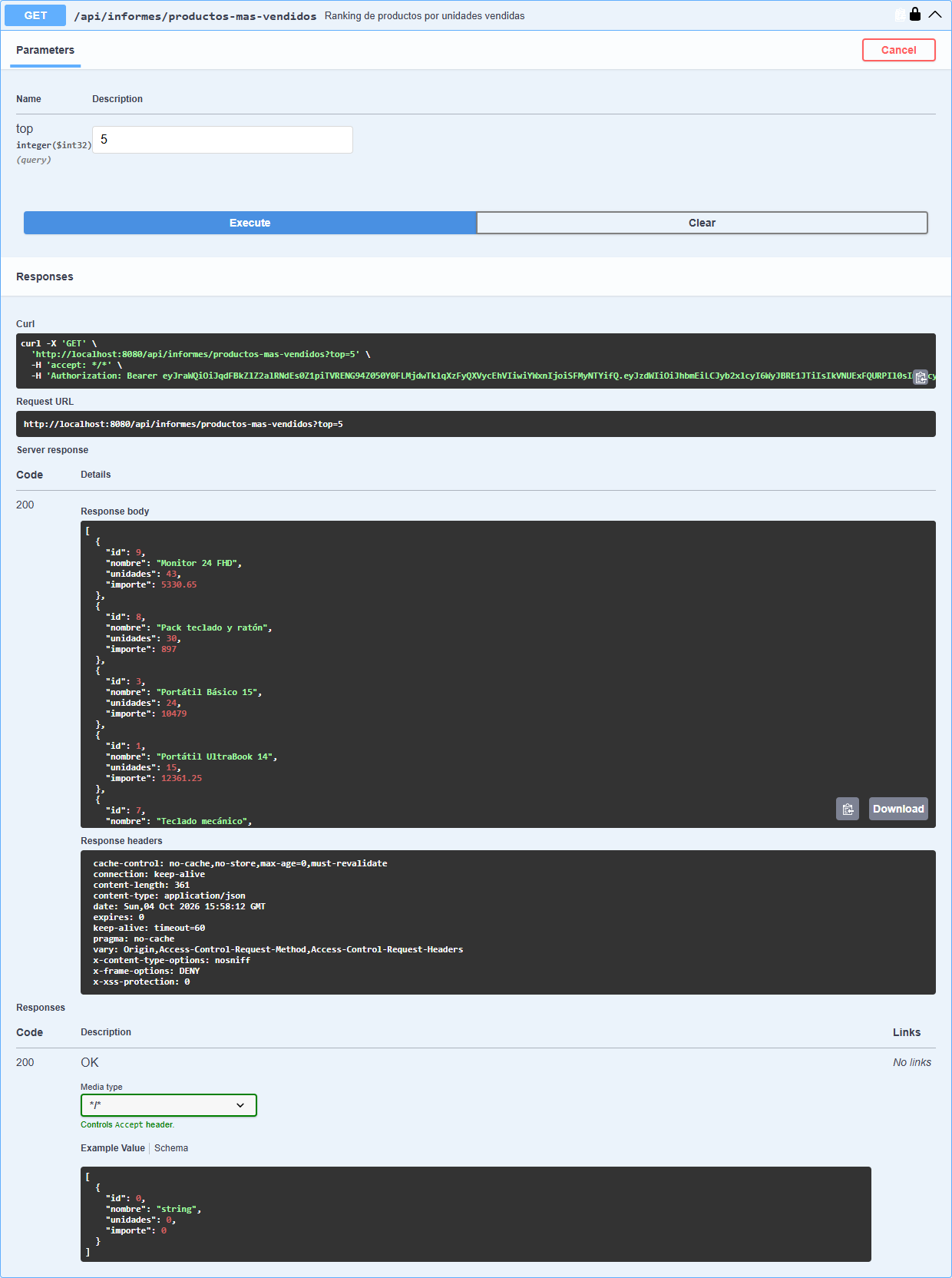The image size is (952, 1278).
Task: Copy the endpoint path to clipboard
Action: click(900, 15)
